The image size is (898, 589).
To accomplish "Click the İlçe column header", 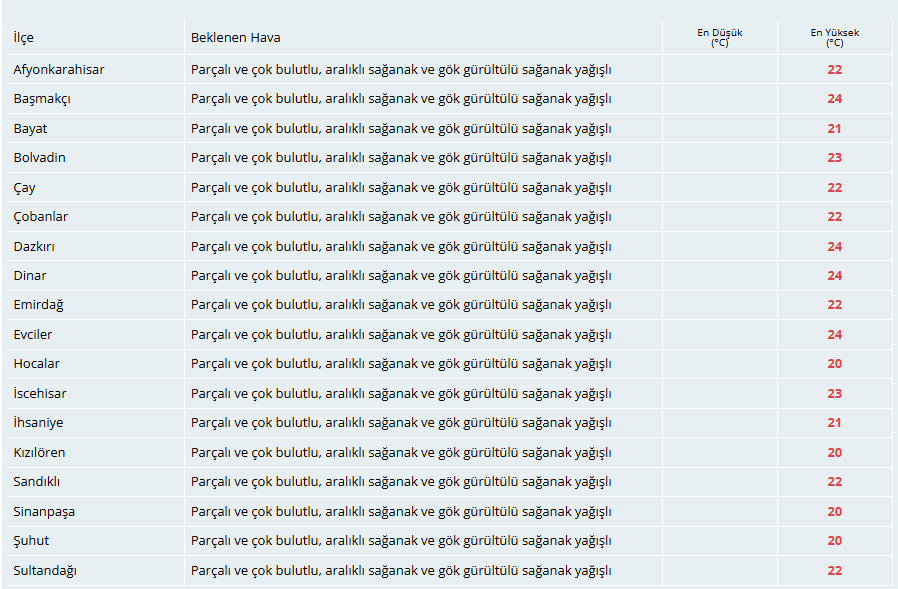I will (23, 38).
